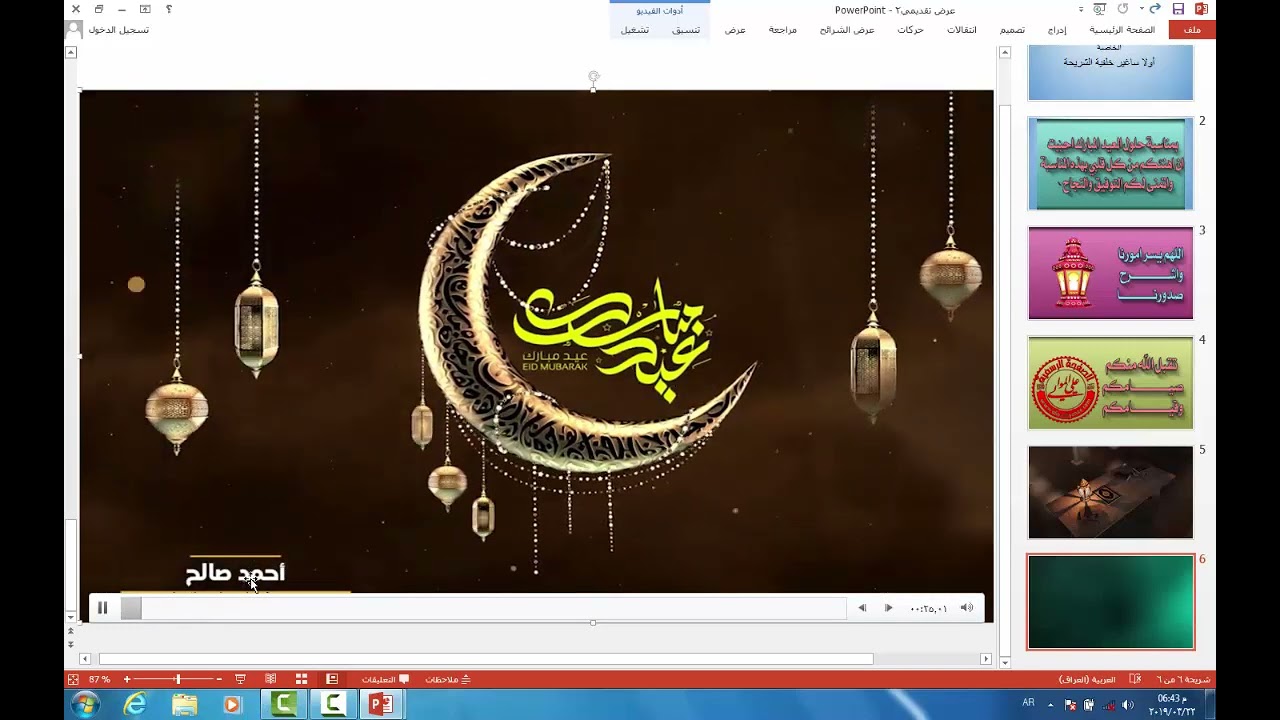1280x720 pixels.
Task: Select the top partially visible slide thumbnail
Action: (1110, 72)
